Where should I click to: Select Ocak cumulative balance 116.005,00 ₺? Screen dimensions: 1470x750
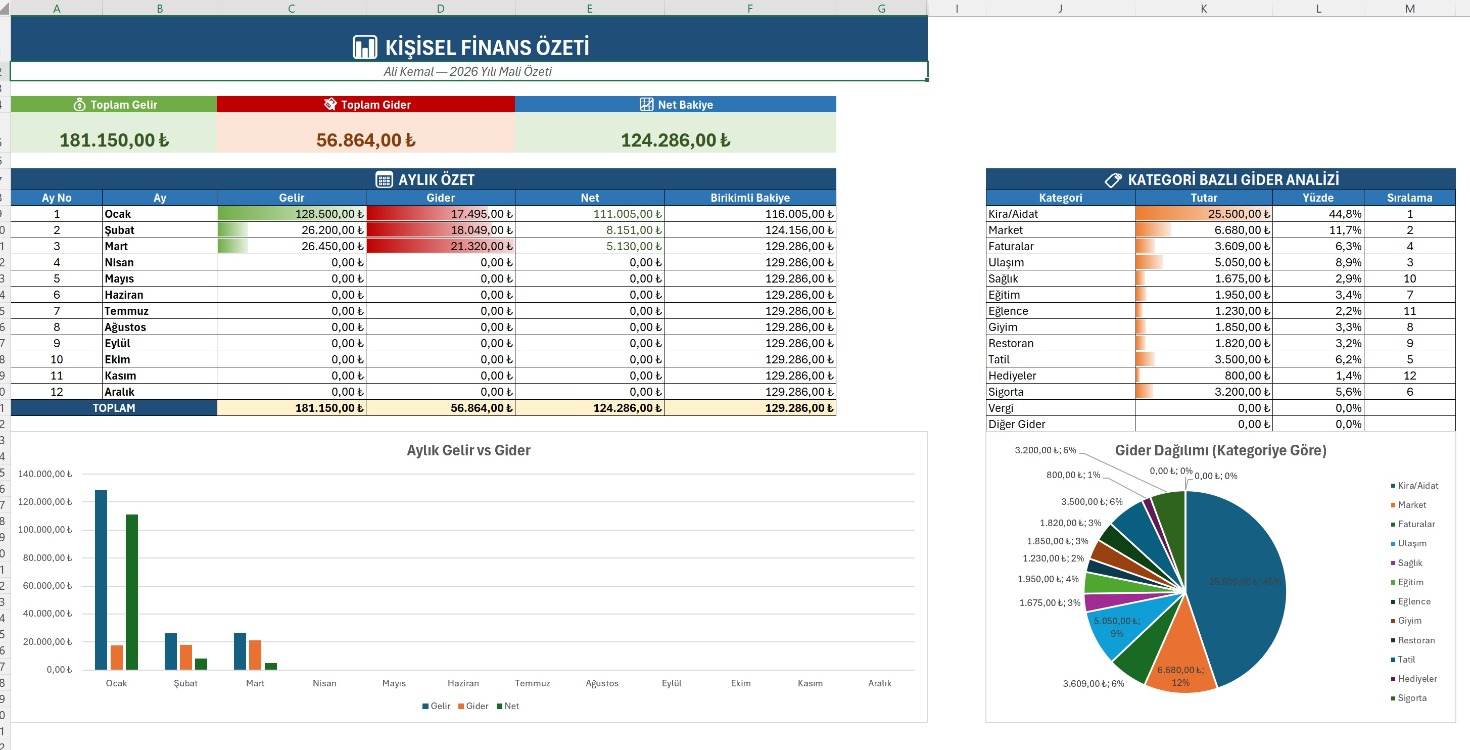pyautogui.click(x=750, y=214)
